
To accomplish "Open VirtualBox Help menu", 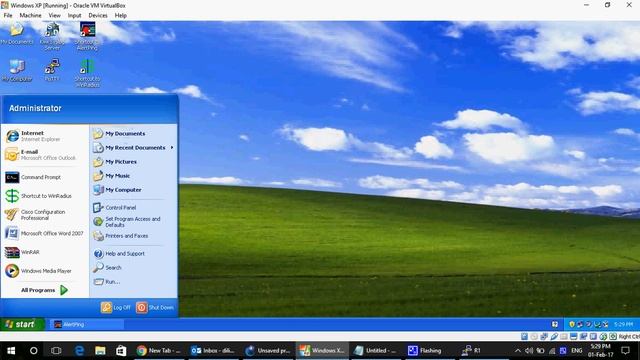I will 120,15.
